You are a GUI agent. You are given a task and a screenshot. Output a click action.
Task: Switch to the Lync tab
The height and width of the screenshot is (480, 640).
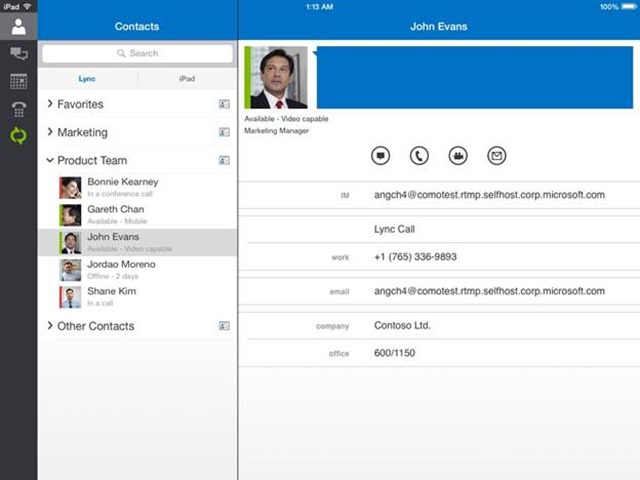point(88,78)
